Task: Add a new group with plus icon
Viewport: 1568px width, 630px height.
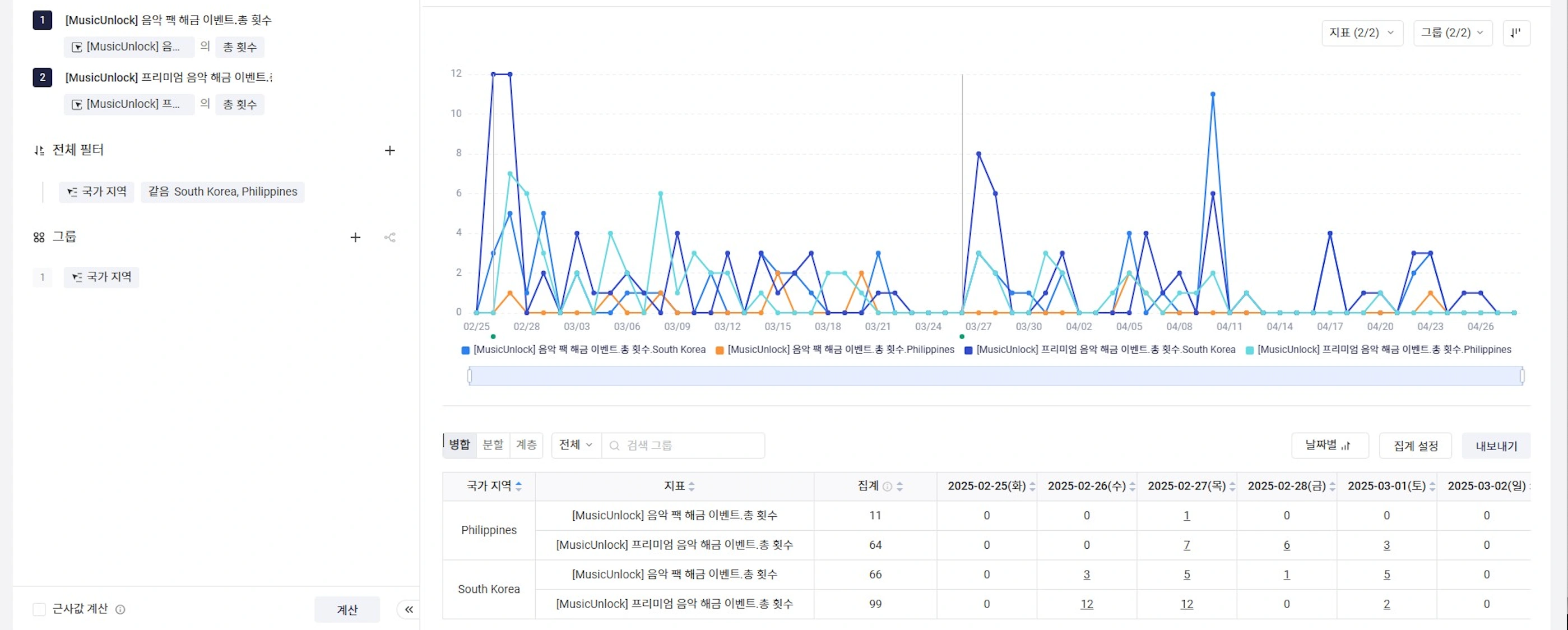Action: (x=355, y=238)
